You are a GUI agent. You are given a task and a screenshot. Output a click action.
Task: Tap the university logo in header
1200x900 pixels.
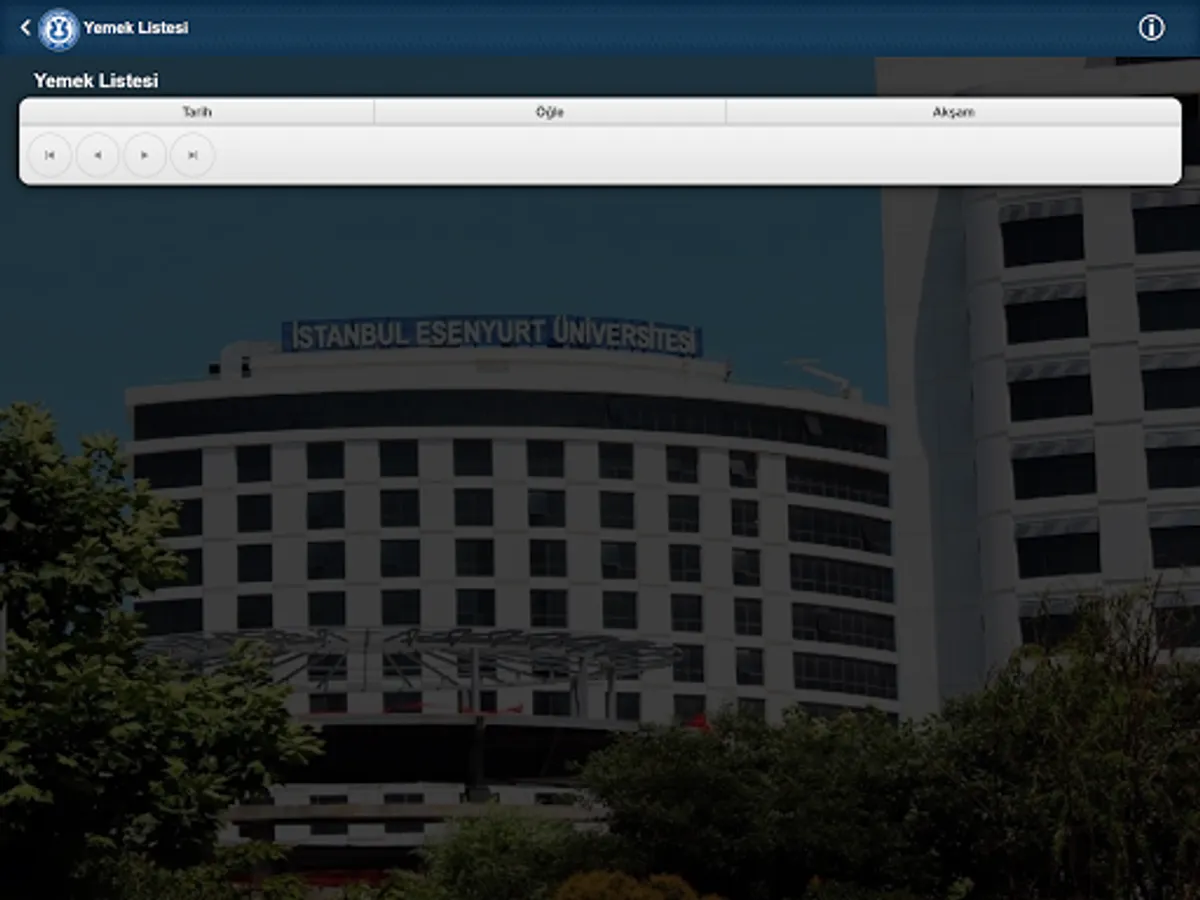(x=58, y=29)
